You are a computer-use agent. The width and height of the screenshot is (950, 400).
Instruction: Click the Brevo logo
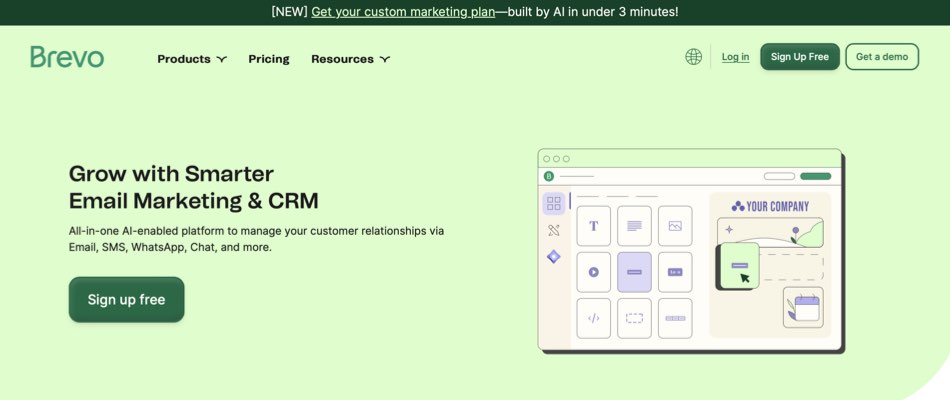click(x=67, y=57)
